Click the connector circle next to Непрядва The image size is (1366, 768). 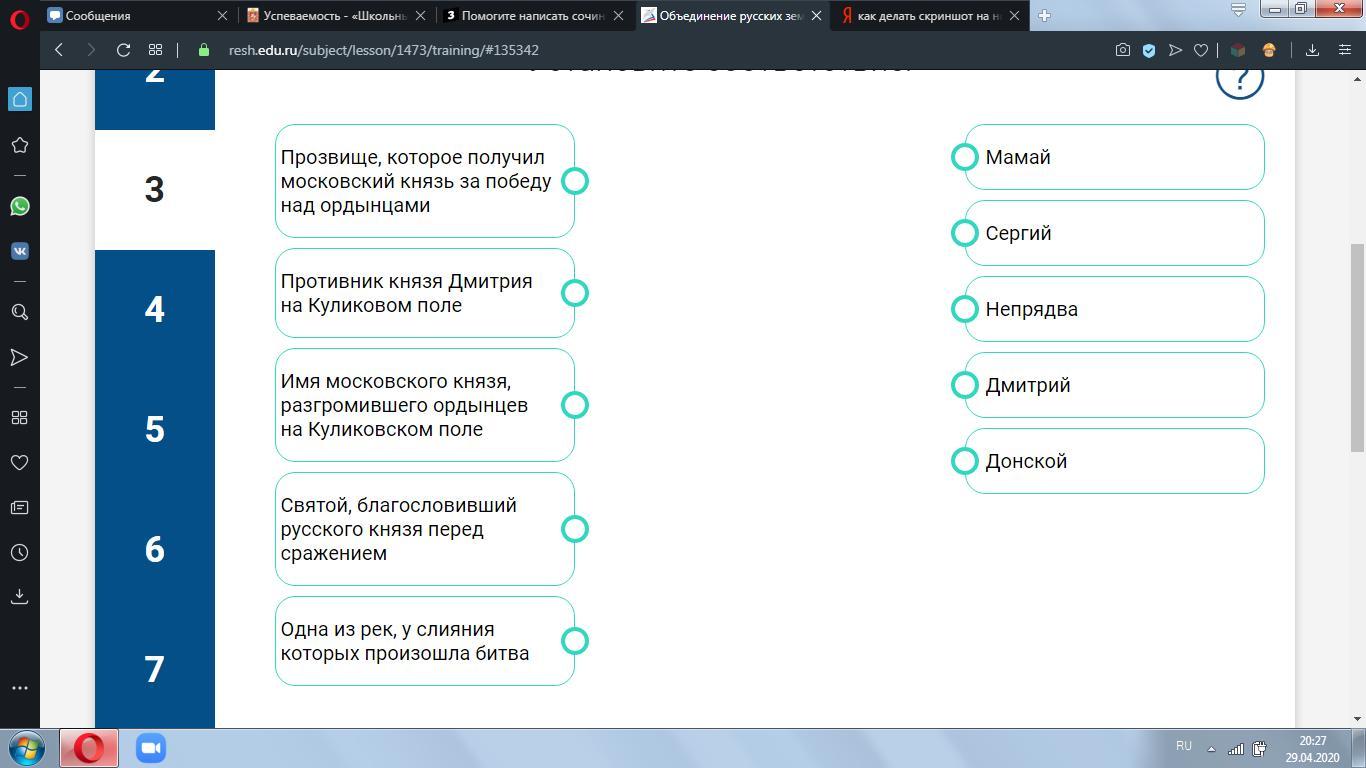[964, 309]
